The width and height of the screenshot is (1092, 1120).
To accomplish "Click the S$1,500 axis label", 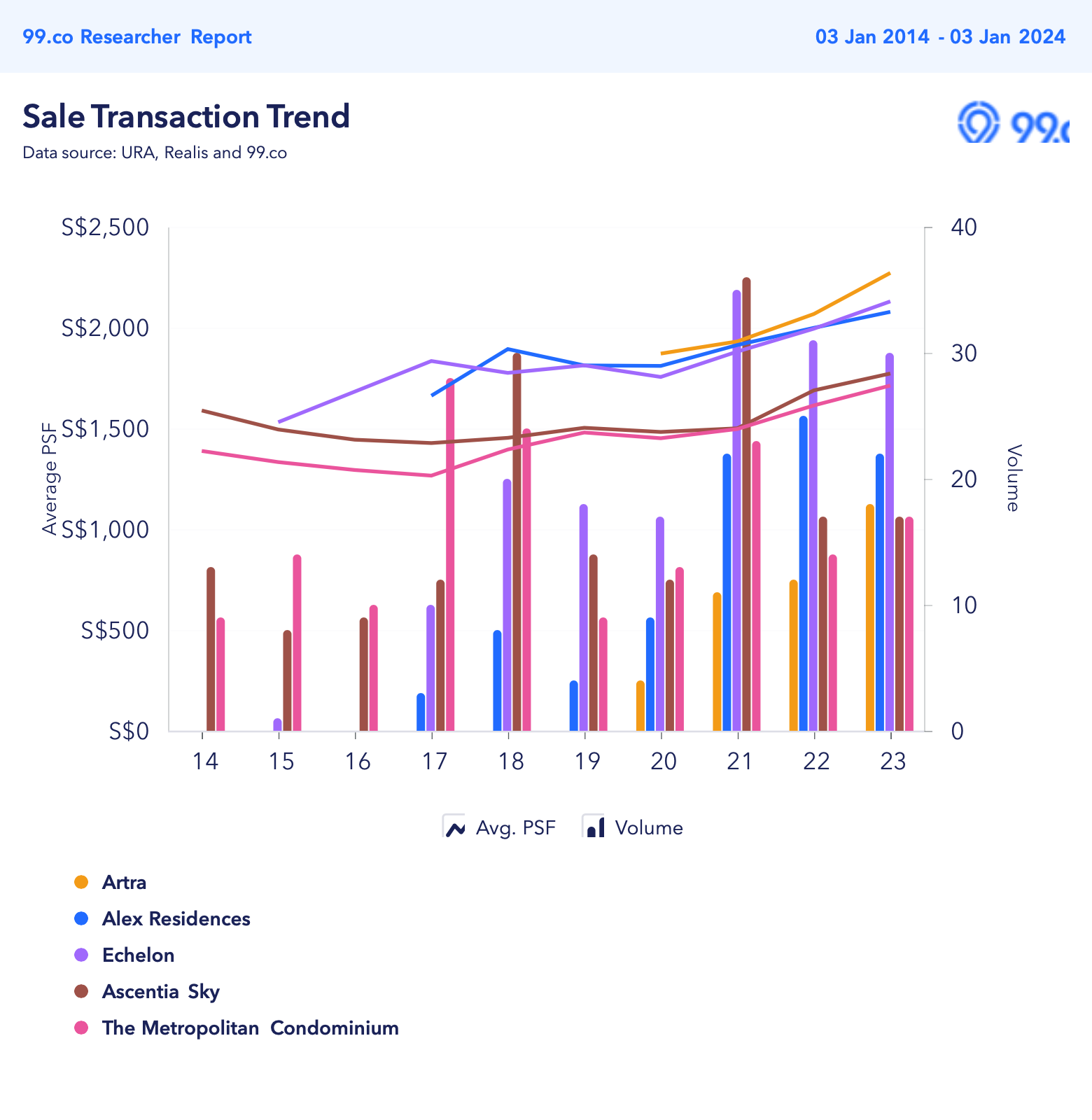I will pyautogui.click(x=105, y=429).
